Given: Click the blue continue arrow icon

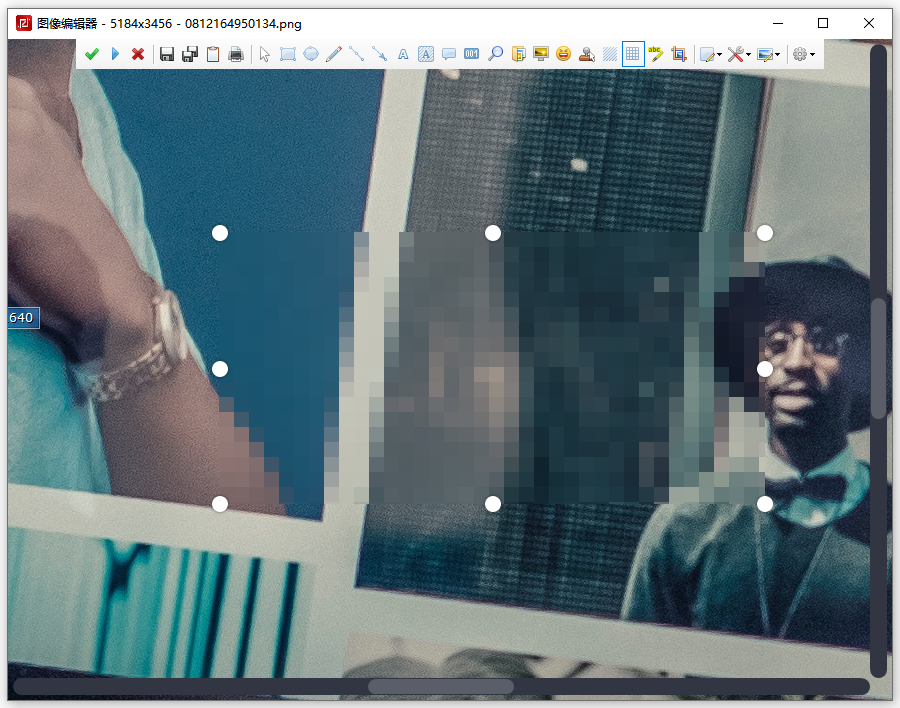Looking at the screenshot, I should click(115, 55).
